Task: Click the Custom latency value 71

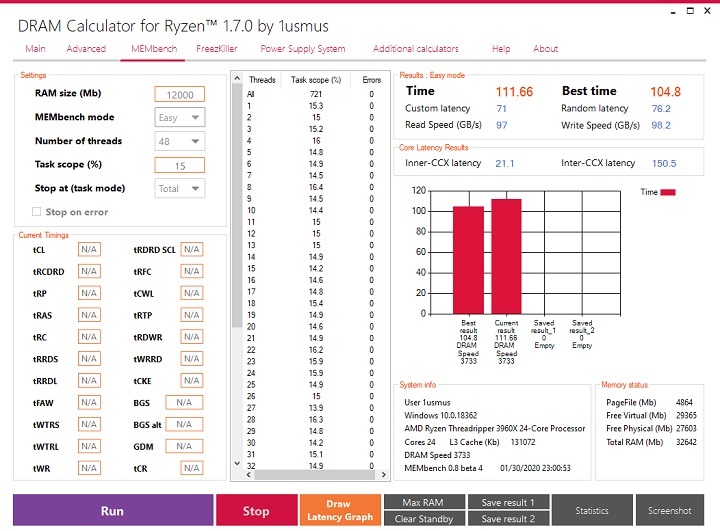Action: point(501,108)
